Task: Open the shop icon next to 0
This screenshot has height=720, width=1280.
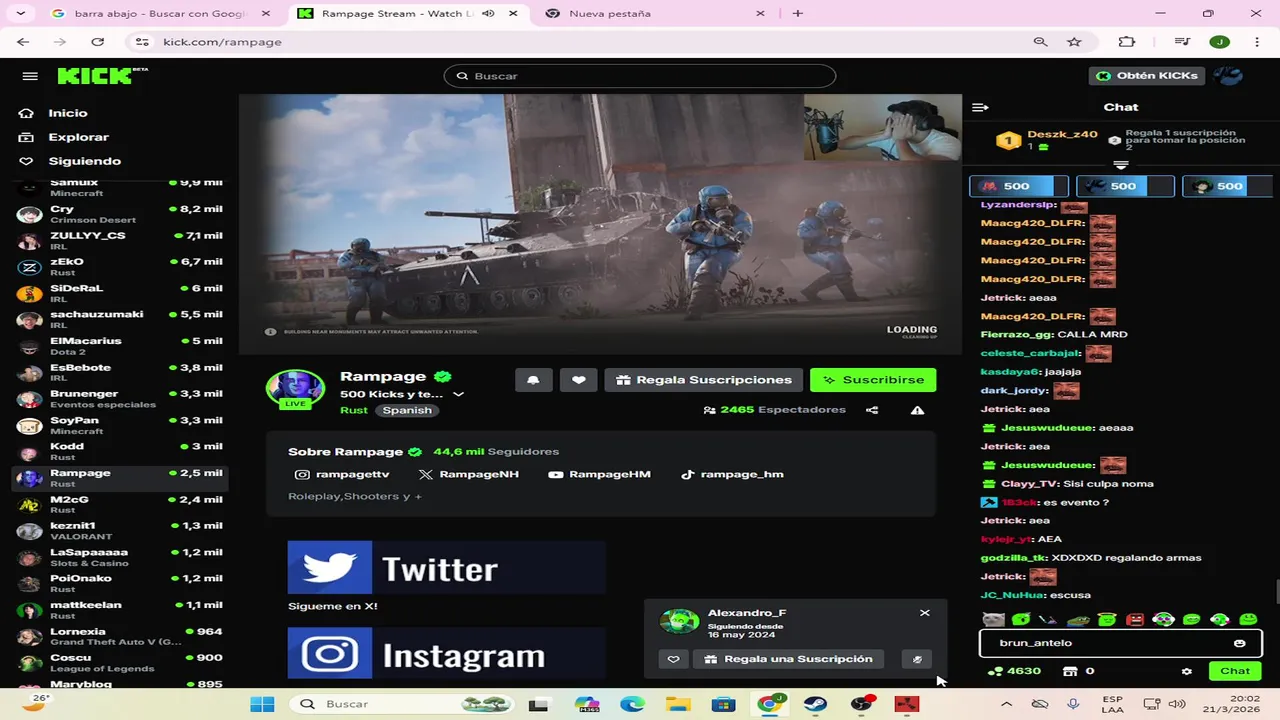Action: [x=1070, y=671]
